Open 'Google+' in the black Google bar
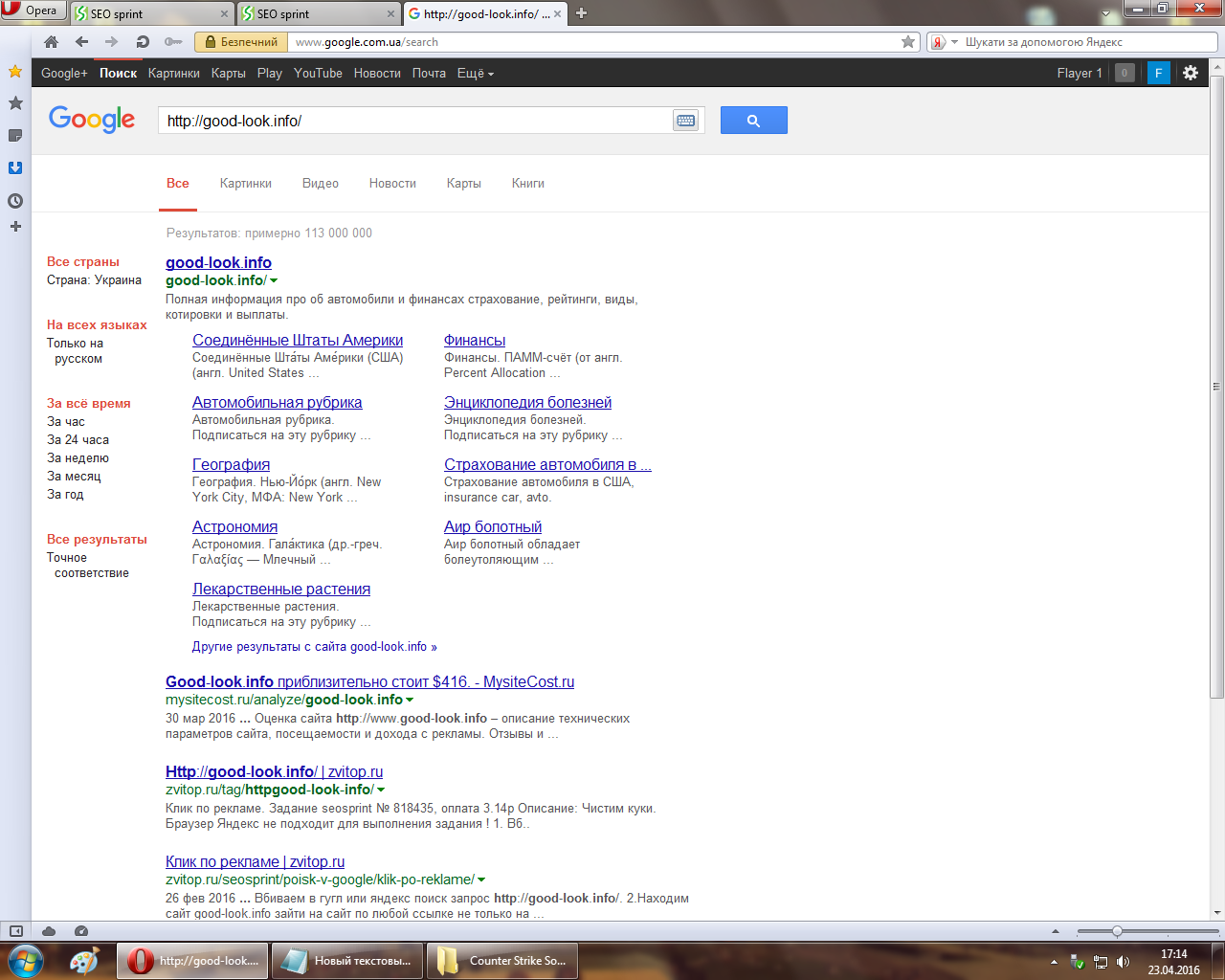This screenshot has height=980, width=1225. tap(64, 73)
